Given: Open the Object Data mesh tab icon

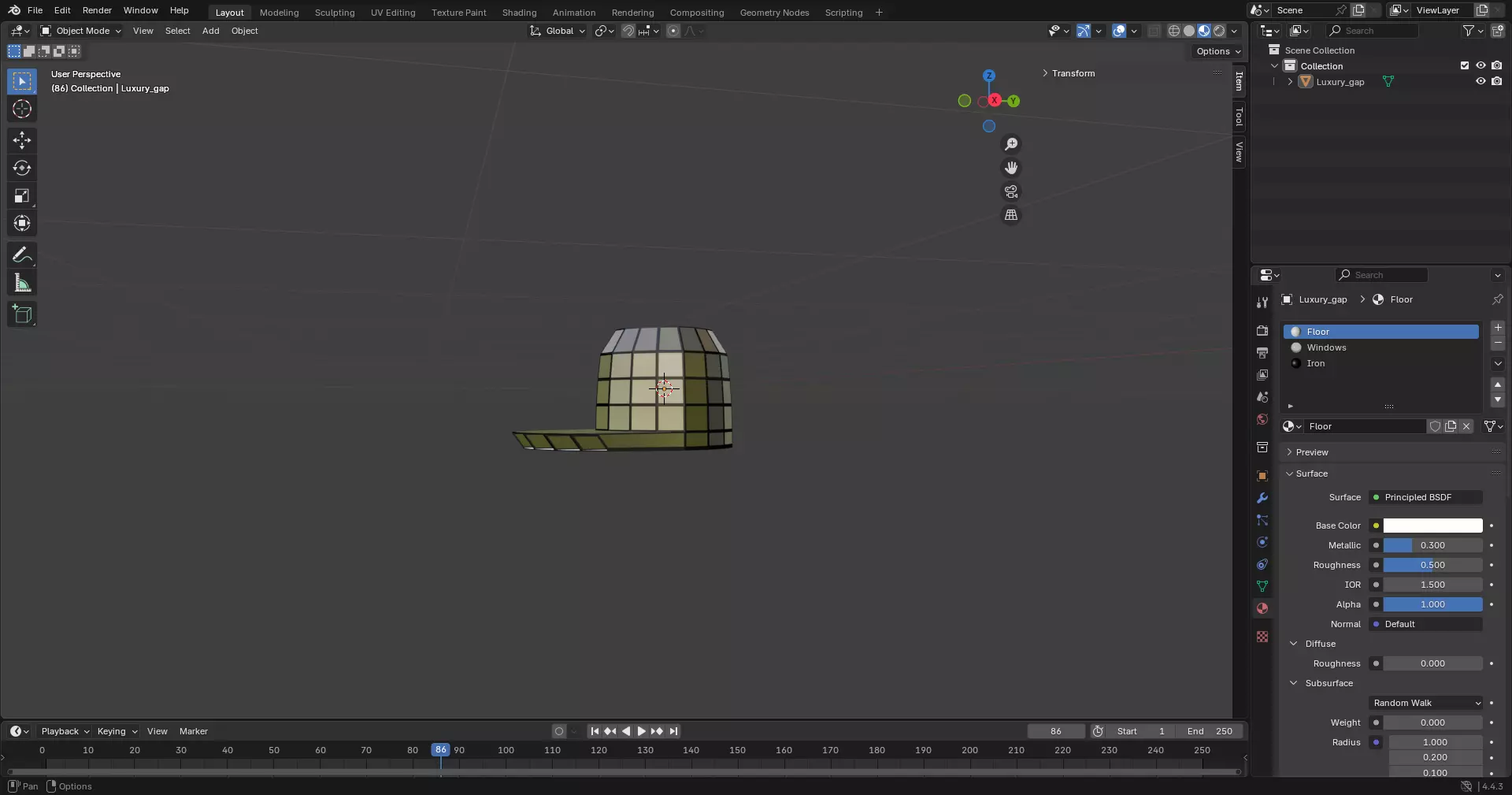Looking at the screenshot, I should coord(1262,586).
